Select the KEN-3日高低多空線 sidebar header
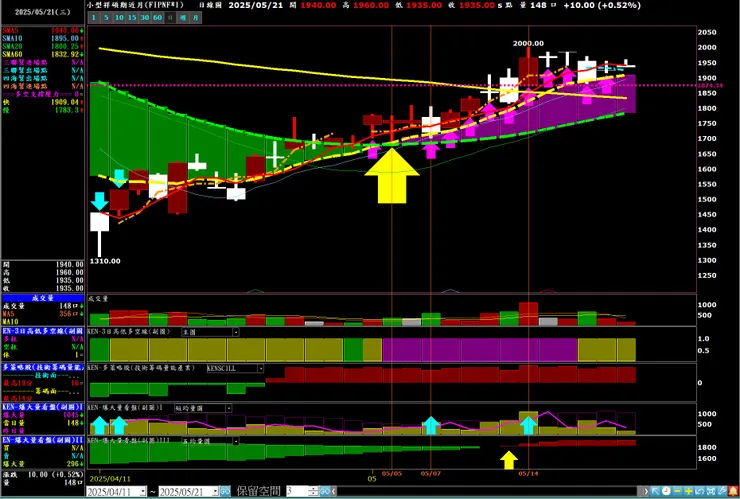 [x=42, y=331]
